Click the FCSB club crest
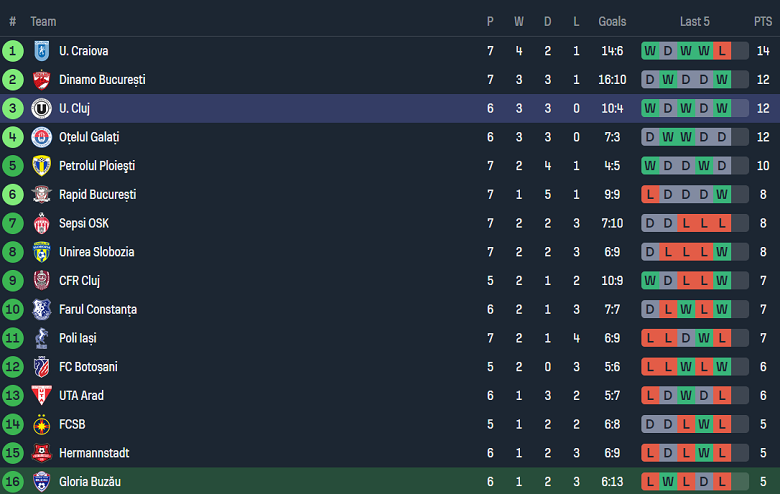780x494 pixels. [x=42, y=425]
